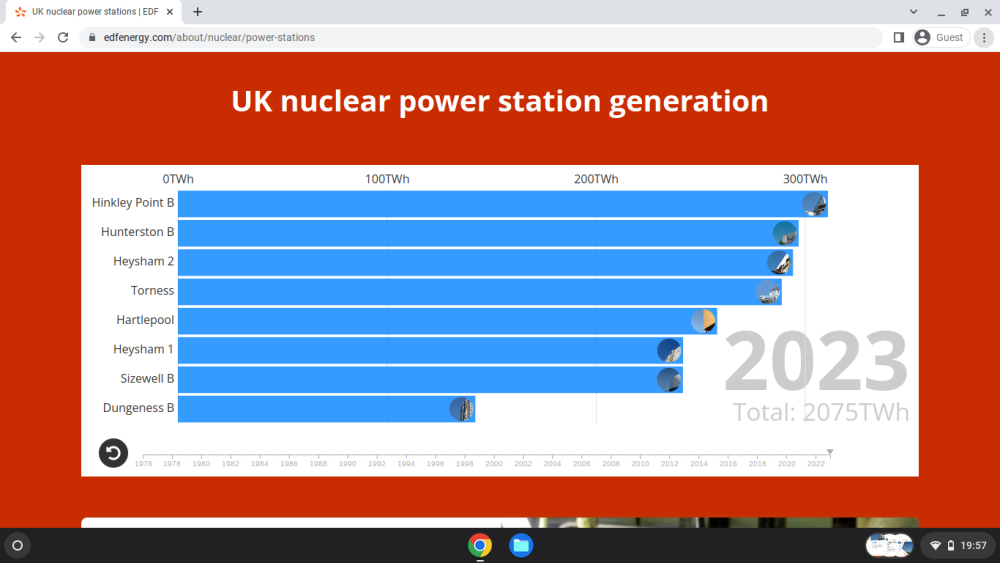Select the Hartlepool station circular icon
Image resolution: width=1000 pixels, height=563 pixels.
pyautogui.click(x=703, y=321)
